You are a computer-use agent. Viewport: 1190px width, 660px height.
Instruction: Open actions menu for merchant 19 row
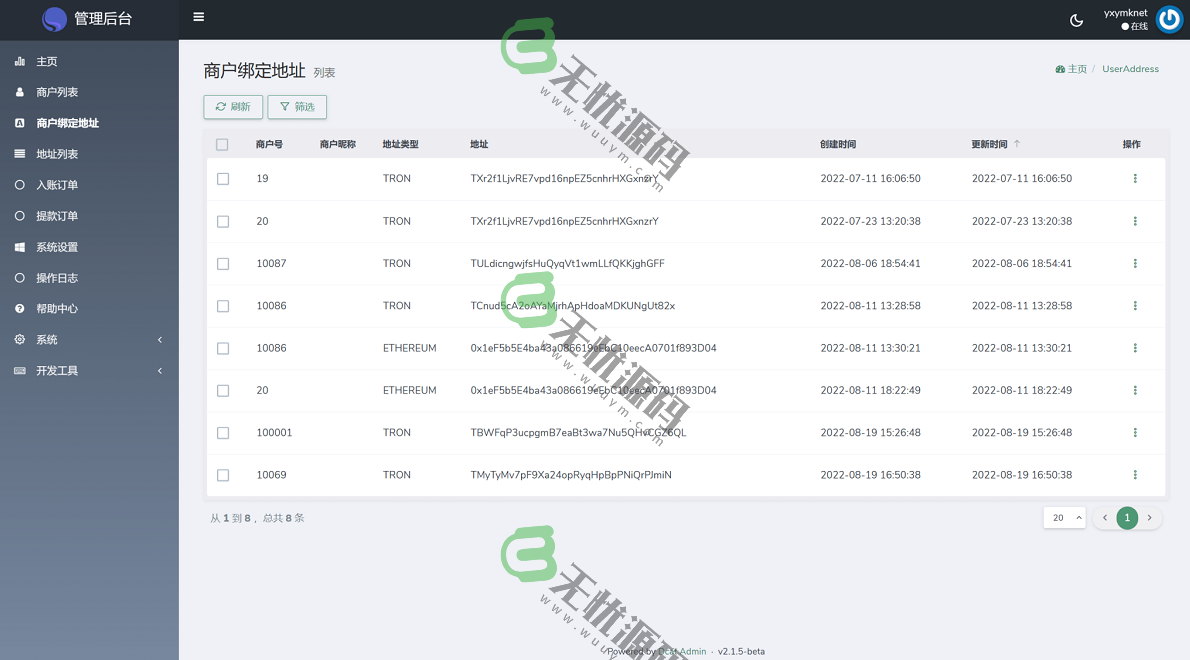coord(1135,179)
